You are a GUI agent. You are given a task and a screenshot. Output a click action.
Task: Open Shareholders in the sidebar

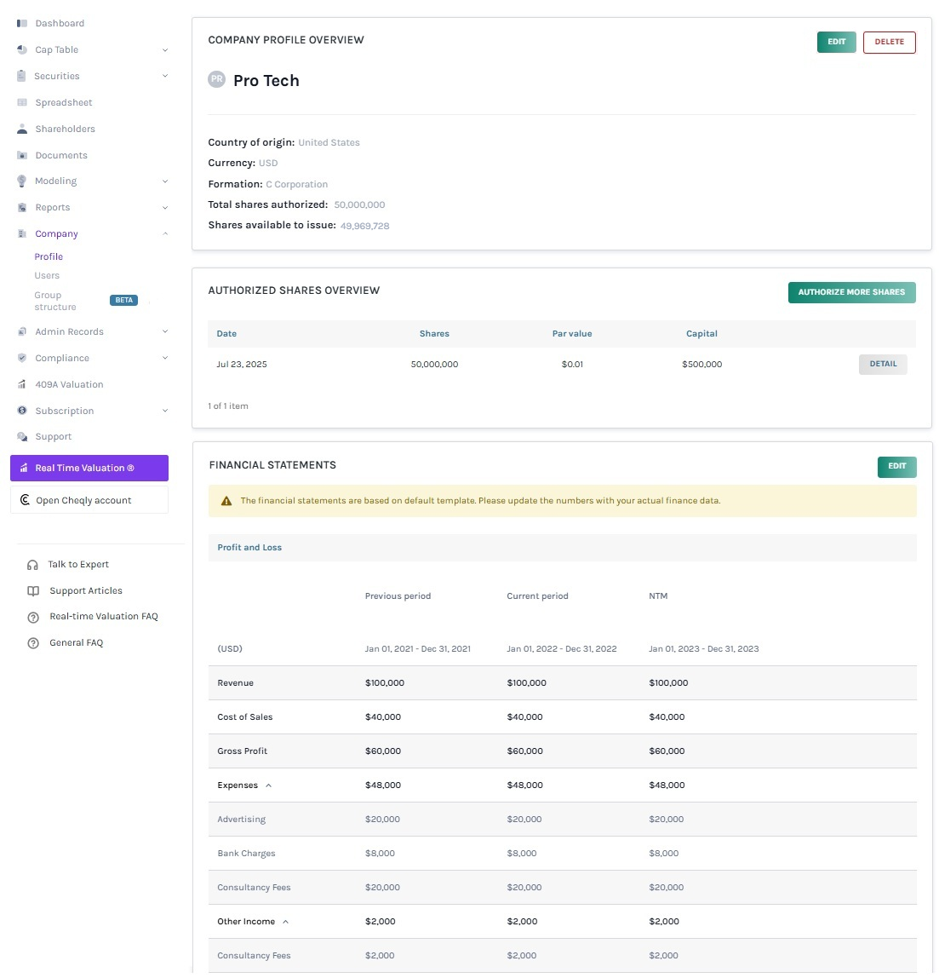click(65, 128)
